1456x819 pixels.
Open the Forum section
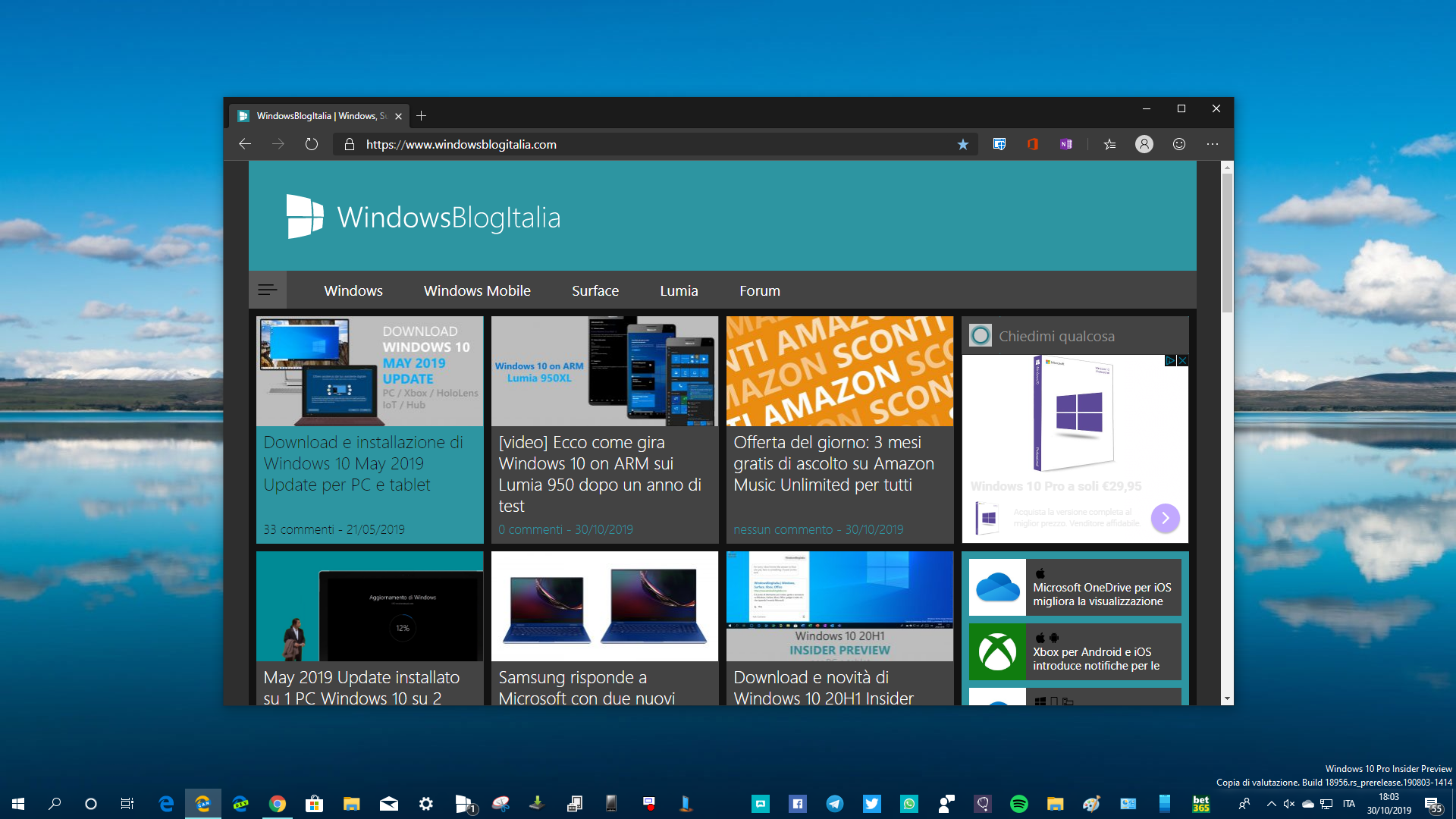[760, 290]
